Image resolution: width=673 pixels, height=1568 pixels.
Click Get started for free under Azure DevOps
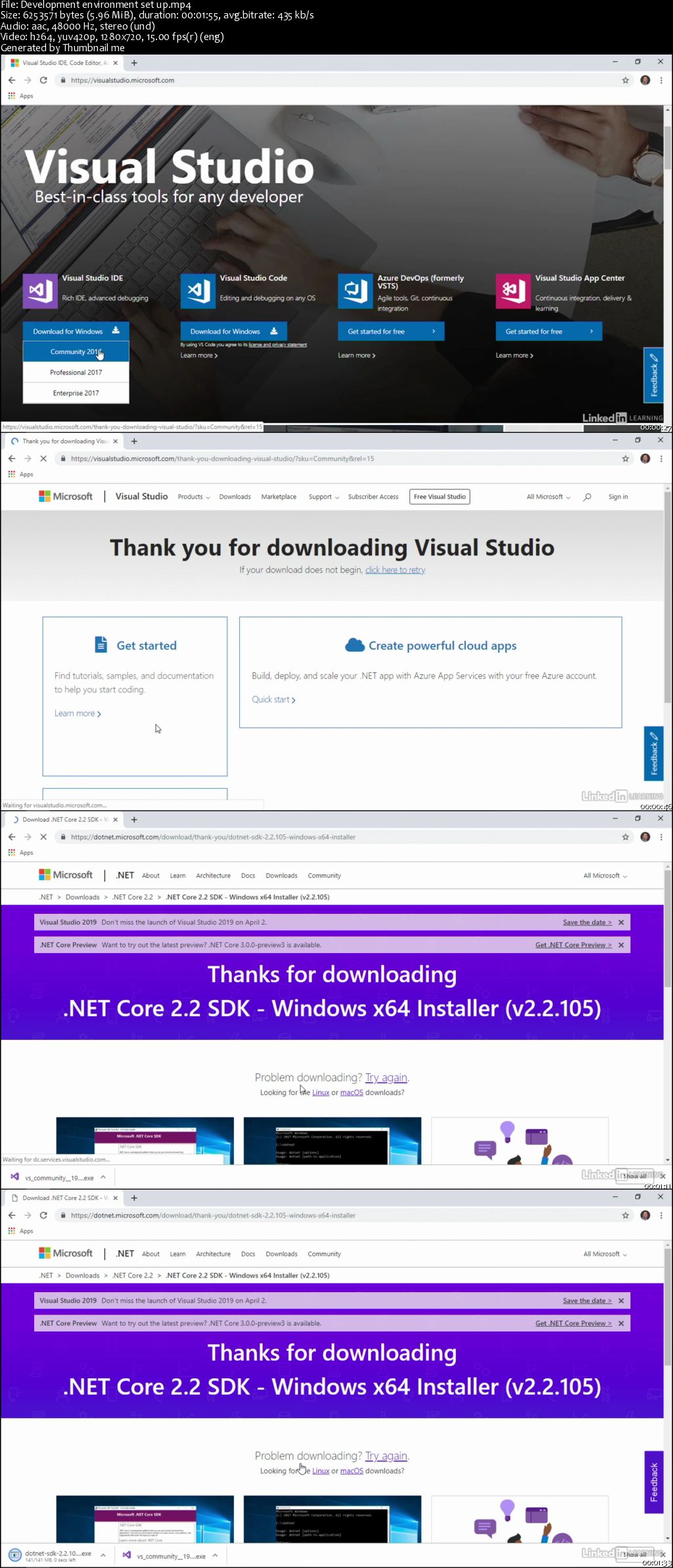[x=391, y=331]
